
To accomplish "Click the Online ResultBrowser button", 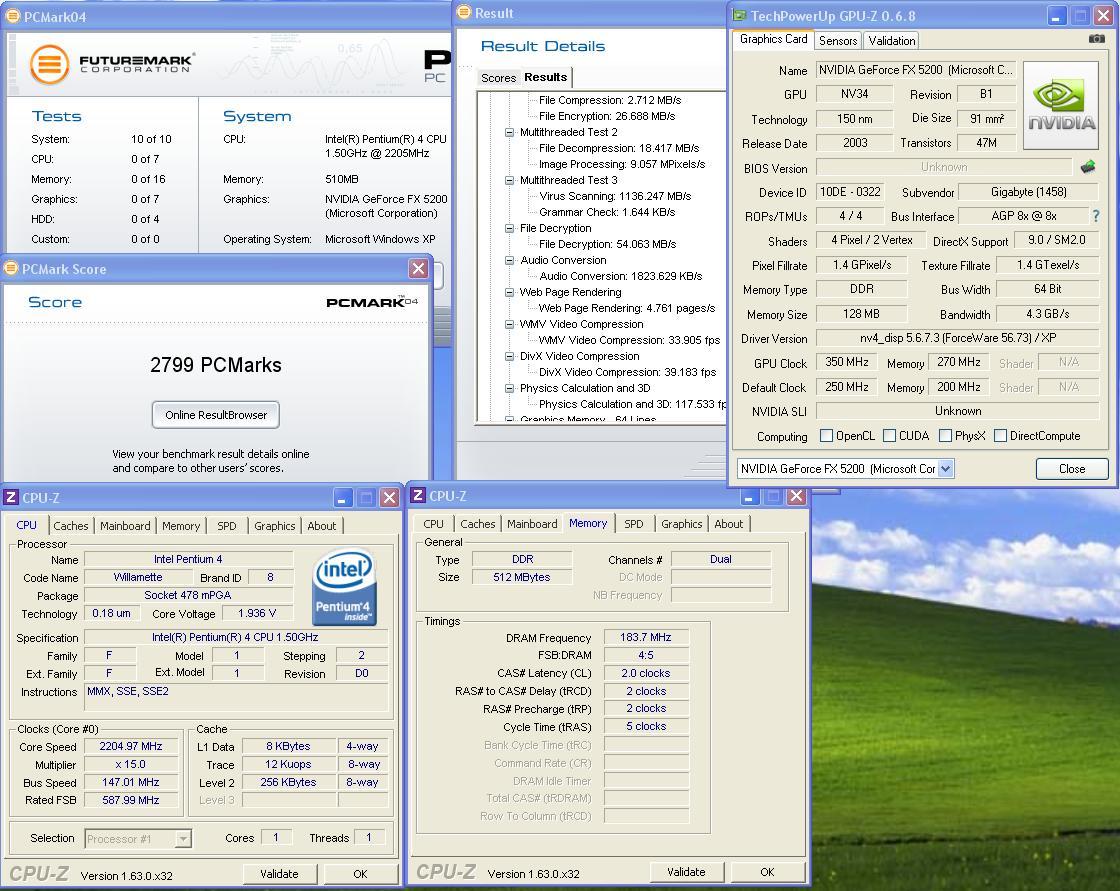I will 216,415.
